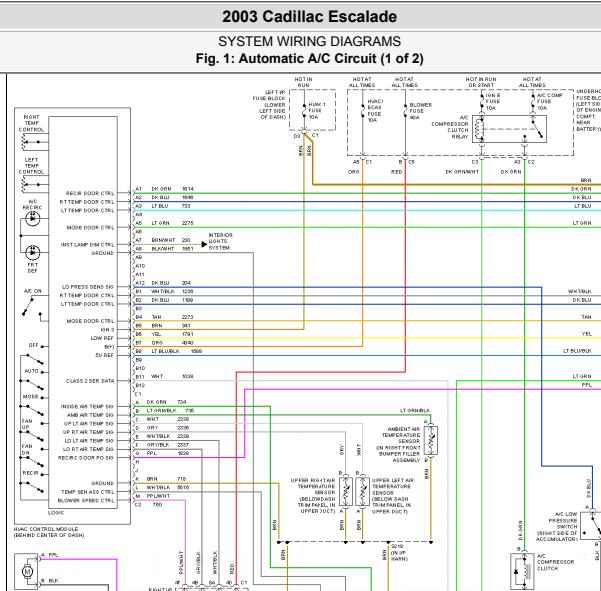Click the 'HVAC 1 FUSE 10A' label
The width and height of the screenshot is (601, 591).
pos(317,110)
